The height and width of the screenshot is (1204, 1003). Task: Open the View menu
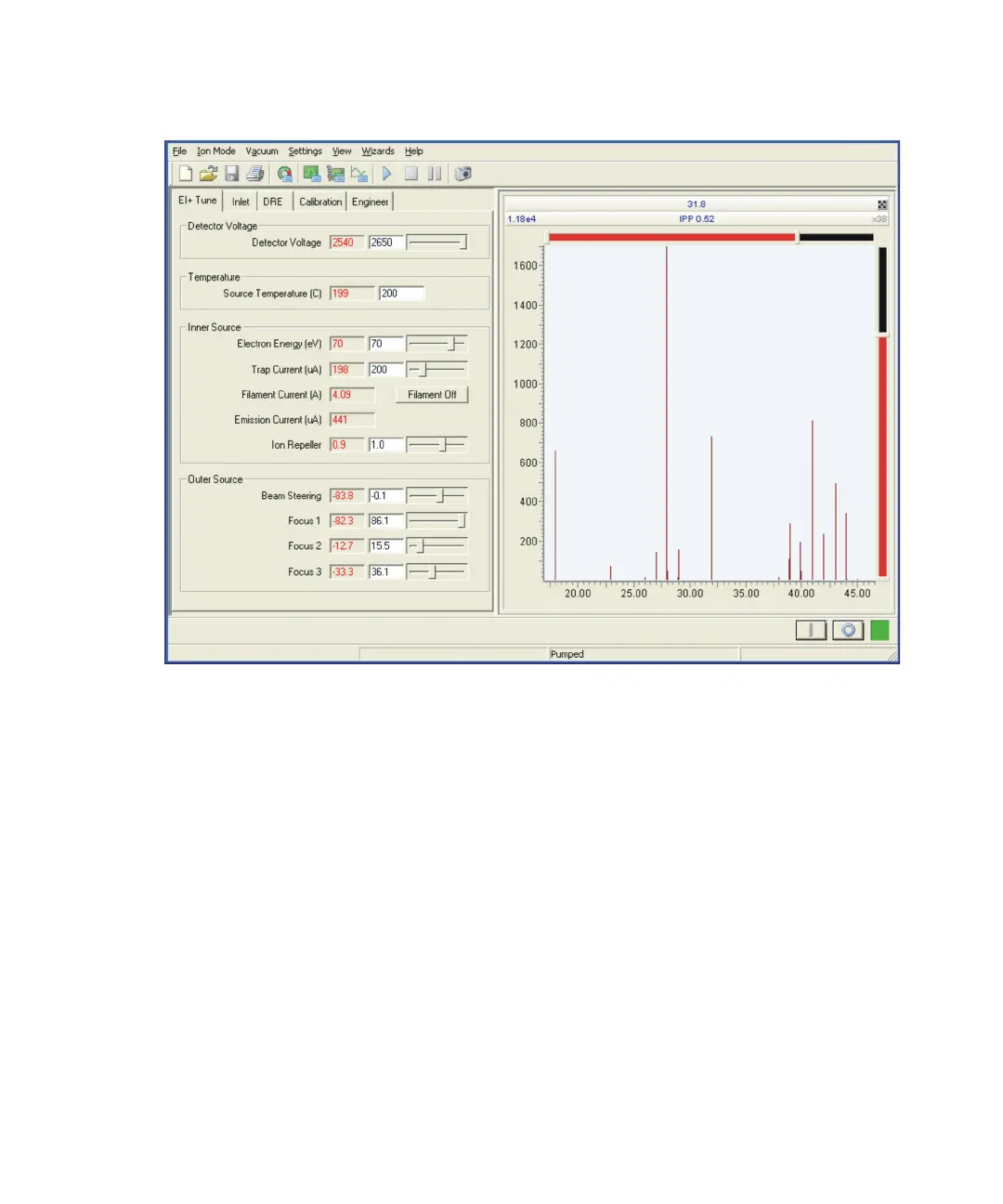click(x=342, y=151)
